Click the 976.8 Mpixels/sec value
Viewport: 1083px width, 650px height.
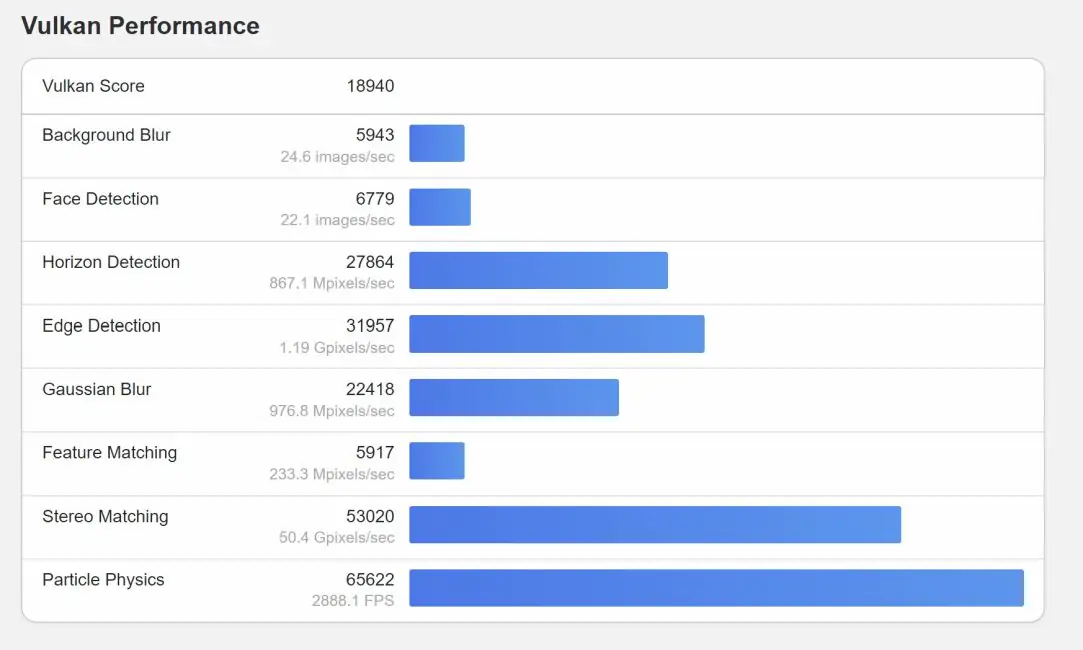[x=332, y=411]
